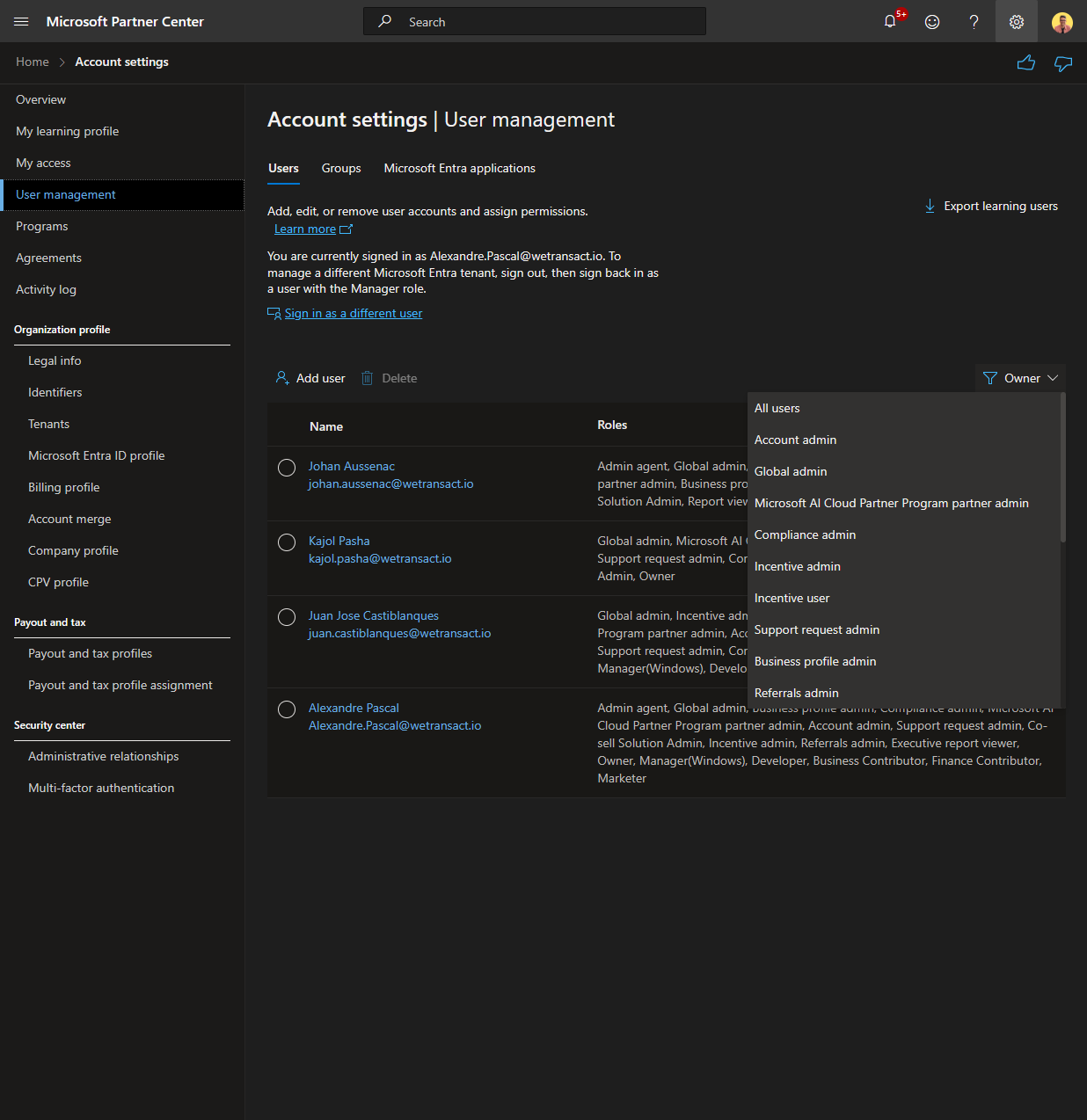Click the filter list scrollbar thumb
Image resolution: width=1087 pixels, height=1120 pixels.
point(1063,467)
